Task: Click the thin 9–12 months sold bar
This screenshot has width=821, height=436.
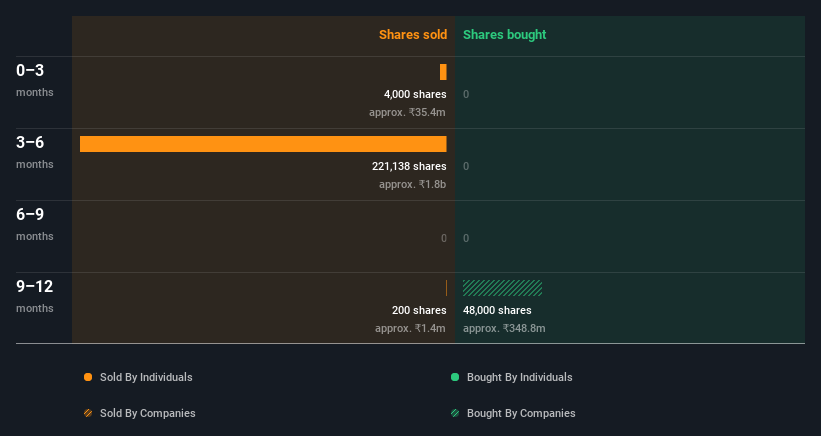Action: coord(446,288)
